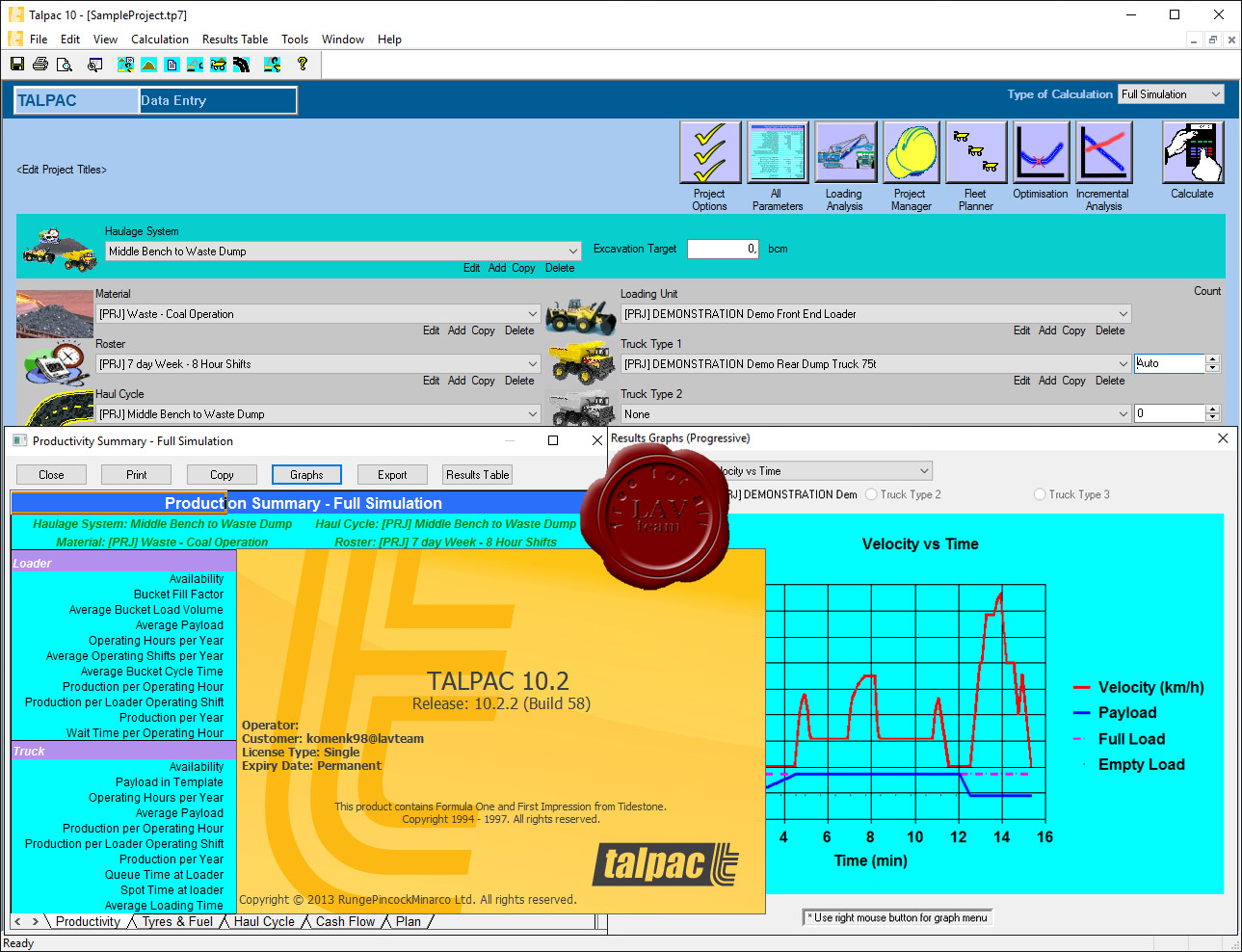Click Copy button in Productivity Summary
Image resolution: width=1242 pixels, height=952 pixels.
(222, 475)
